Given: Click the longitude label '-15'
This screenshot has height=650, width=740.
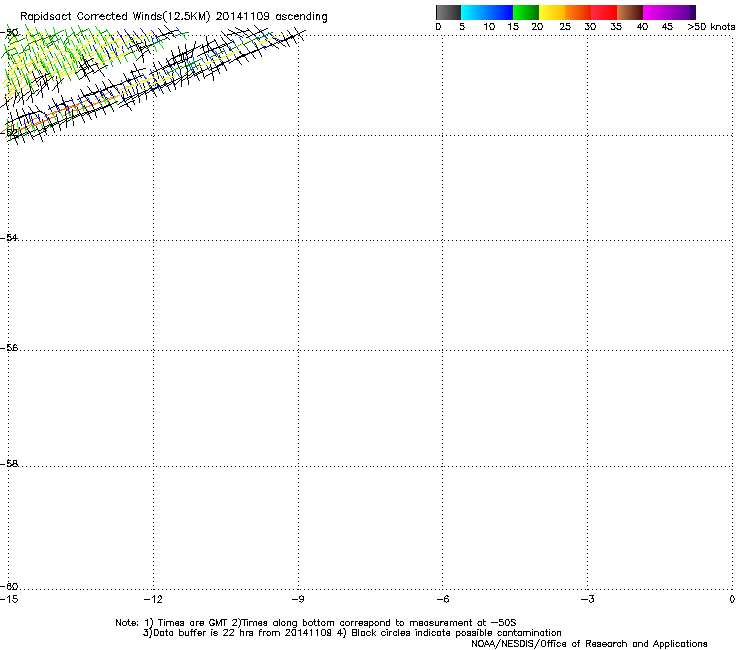Looking at the screenshot, I should click(x=9, y=599).
